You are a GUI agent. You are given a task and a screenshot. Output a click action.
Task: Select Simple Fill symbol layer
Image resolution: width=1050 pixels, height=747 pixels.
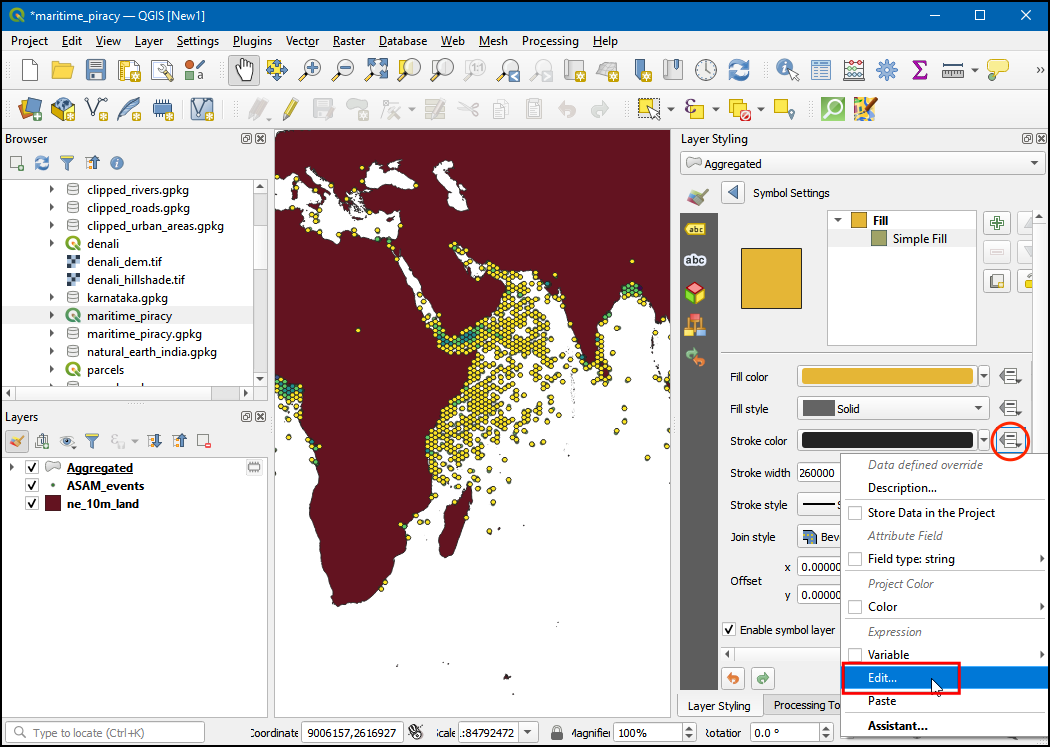tap(919, 239)
